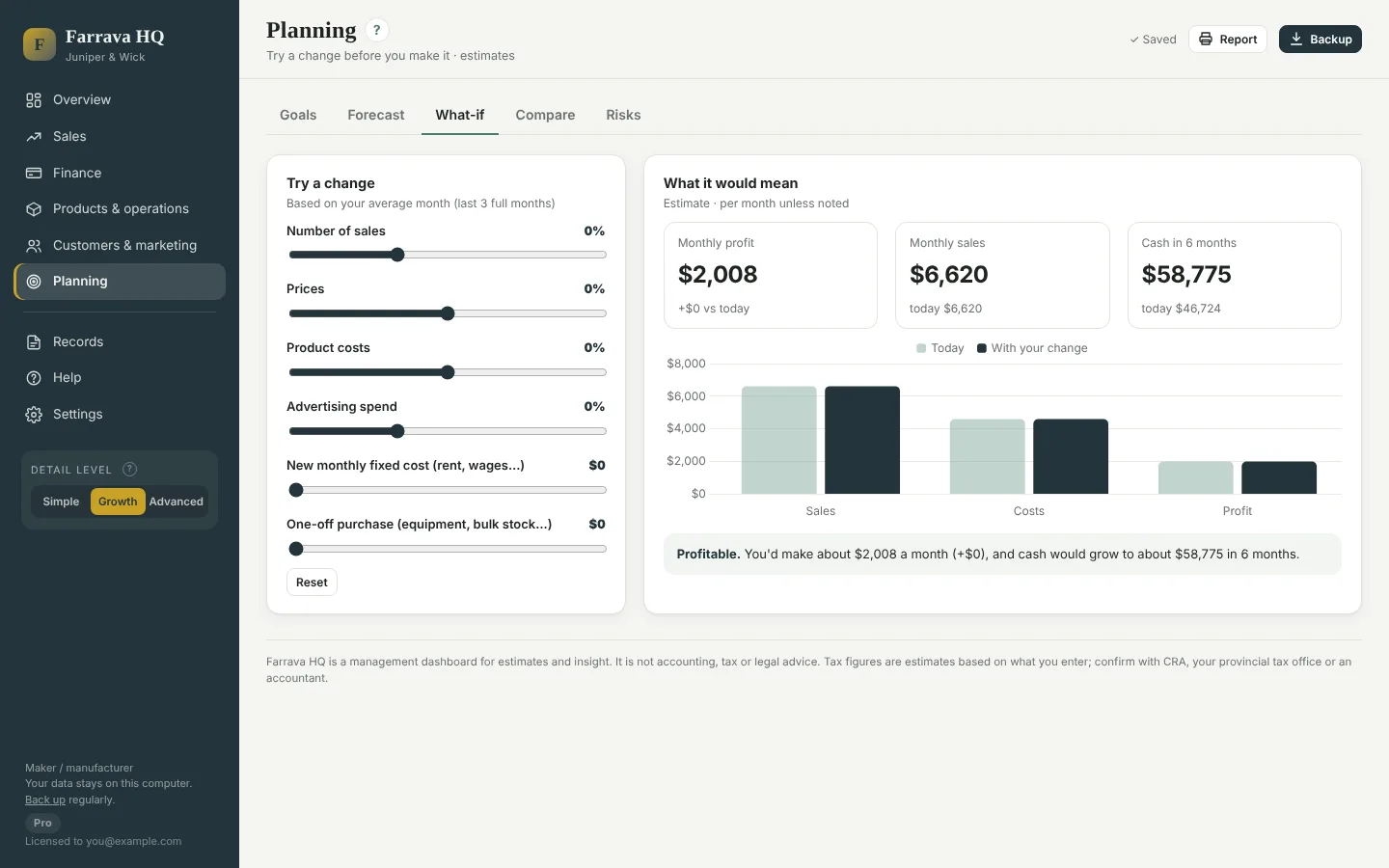Set detail level to Simple
This screenshot has height=868, width=1389.
click(x=61, y=502)
